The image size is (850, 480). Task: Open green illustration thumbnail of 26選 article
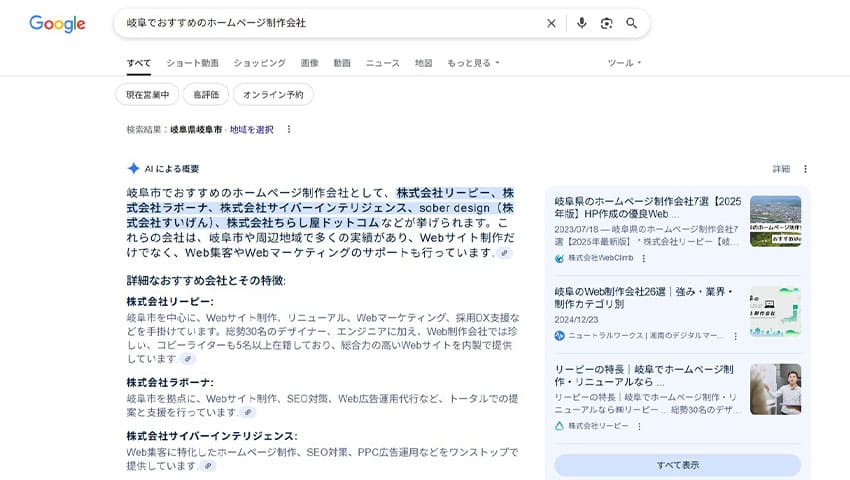775,311
